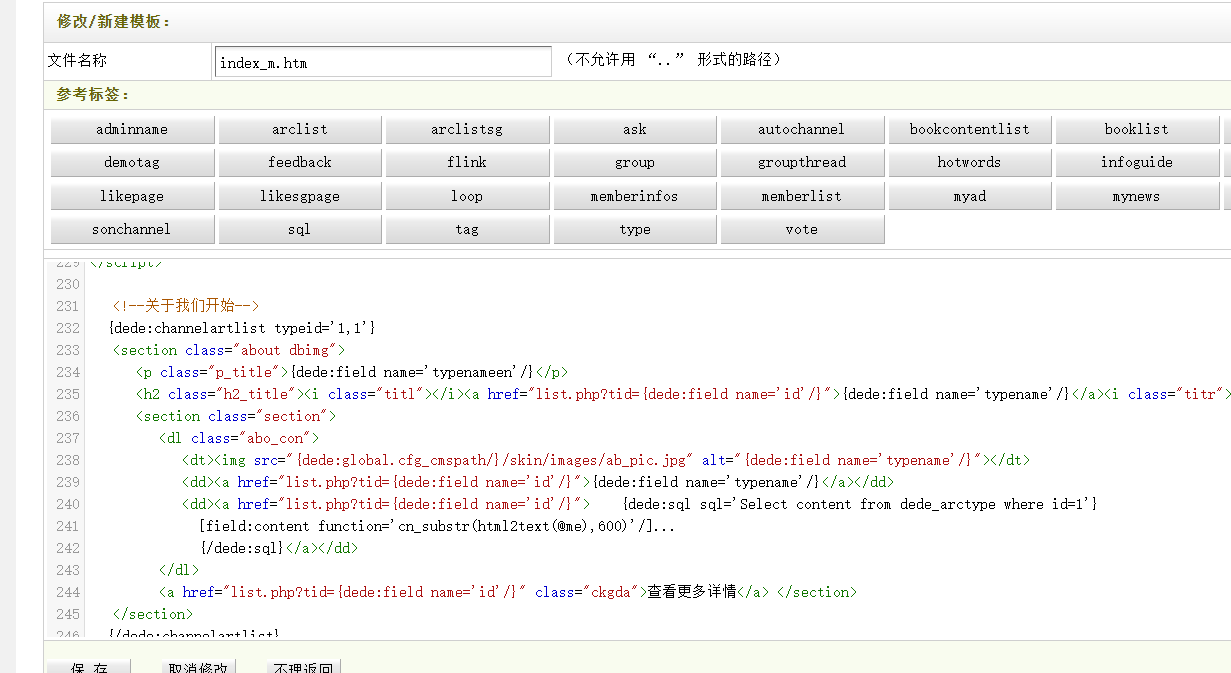Image resolution: width=1231 pixels, height=673 pixels.
Task: Click the 不理返回 return button
Action: 304,667
